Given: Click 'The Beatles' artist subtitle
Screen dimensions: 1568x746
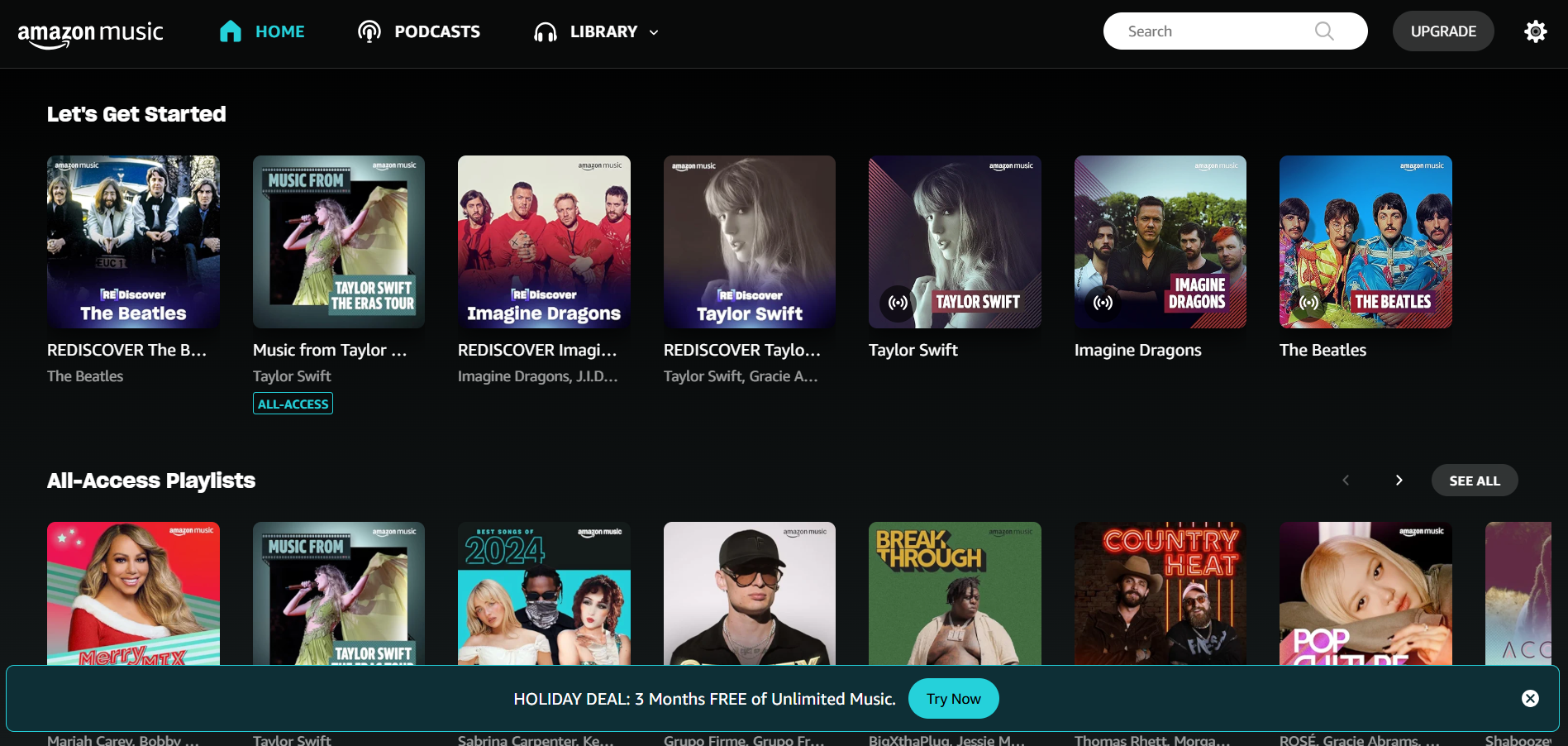Looking at the screenshot, I should click(85, 376).
